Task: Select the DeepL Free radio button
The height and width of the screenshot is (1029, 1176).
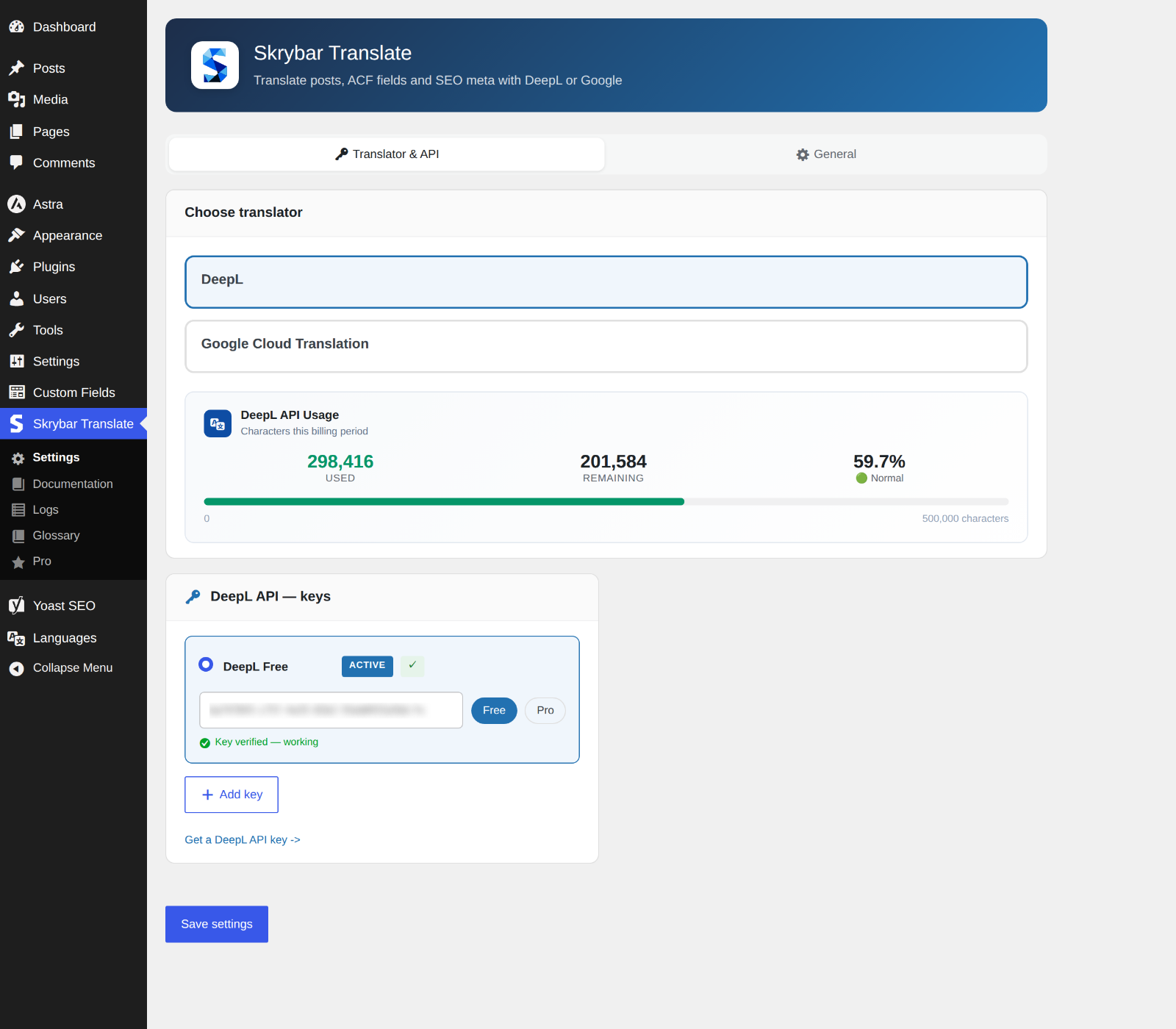Action: pyautogui.click(x=206, y=664)
